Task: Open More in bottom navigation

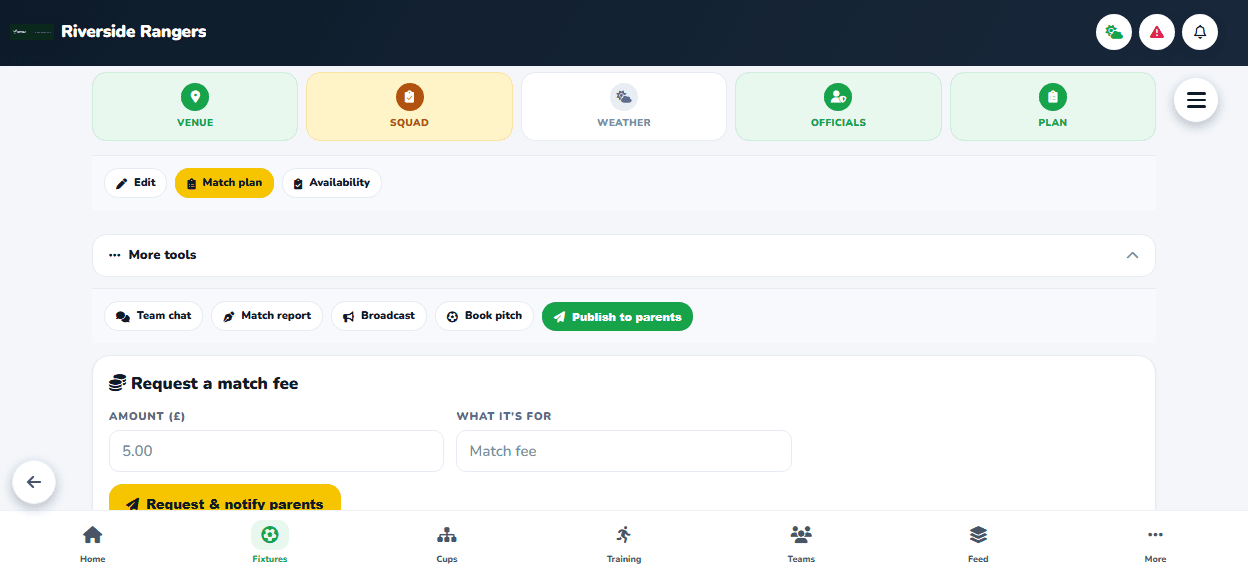Action: (1155, 544)
